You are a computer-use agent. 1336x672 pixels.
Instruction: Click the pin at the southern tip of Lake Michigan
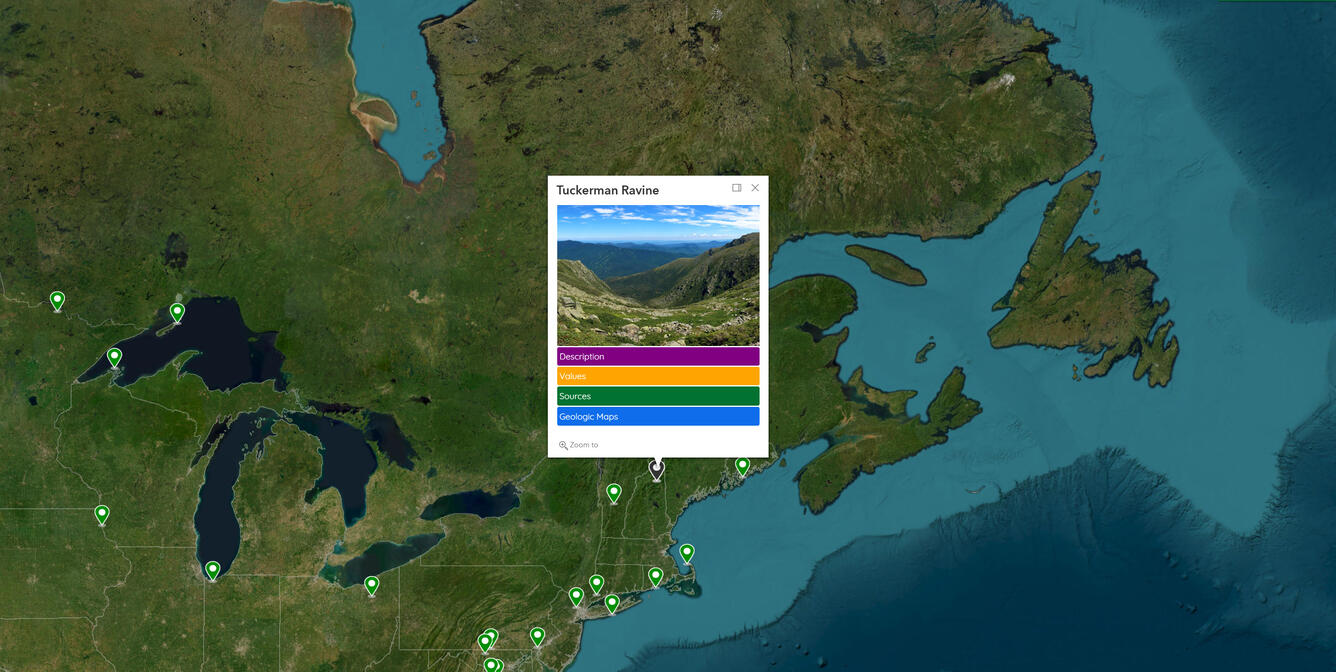[x=212, y=569]
